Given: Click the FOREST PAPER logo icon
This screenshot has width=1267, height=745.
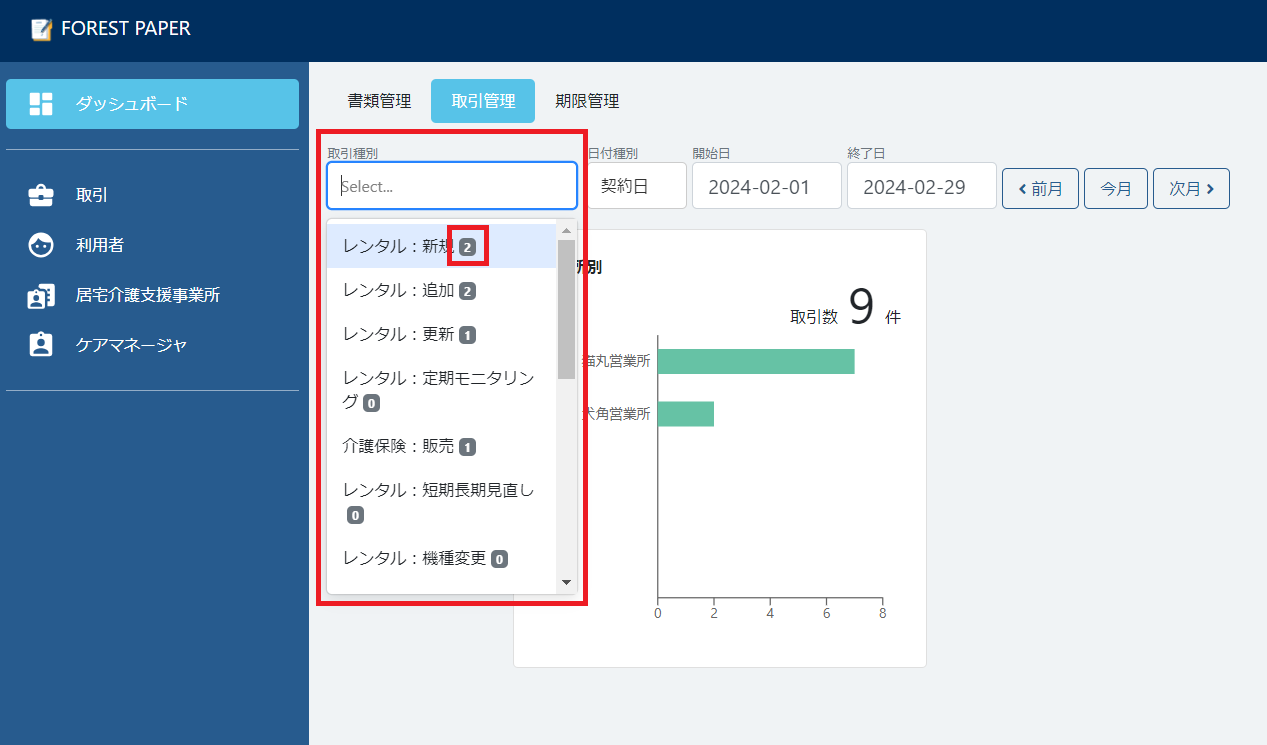Looking at the screenshot, I should [39, 29].
